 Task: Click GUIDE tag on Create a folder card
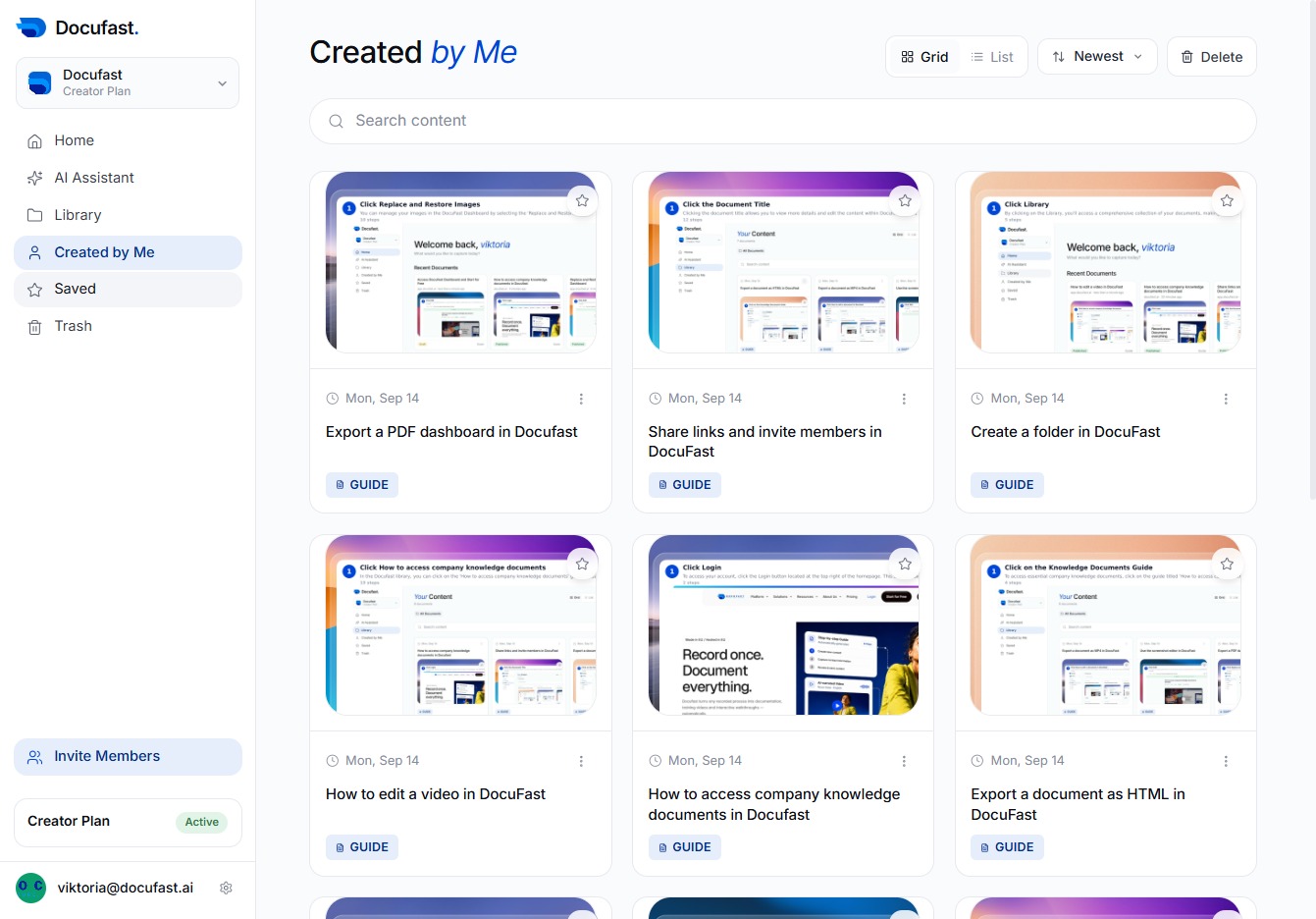pos(1007,485)
